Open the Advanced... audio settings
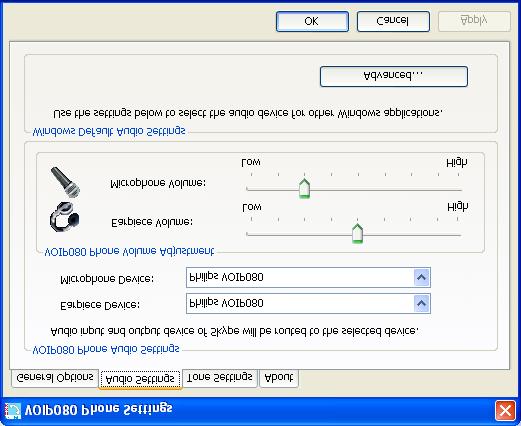The width and height of the screenshot is (521, 426). coord(394,76)
